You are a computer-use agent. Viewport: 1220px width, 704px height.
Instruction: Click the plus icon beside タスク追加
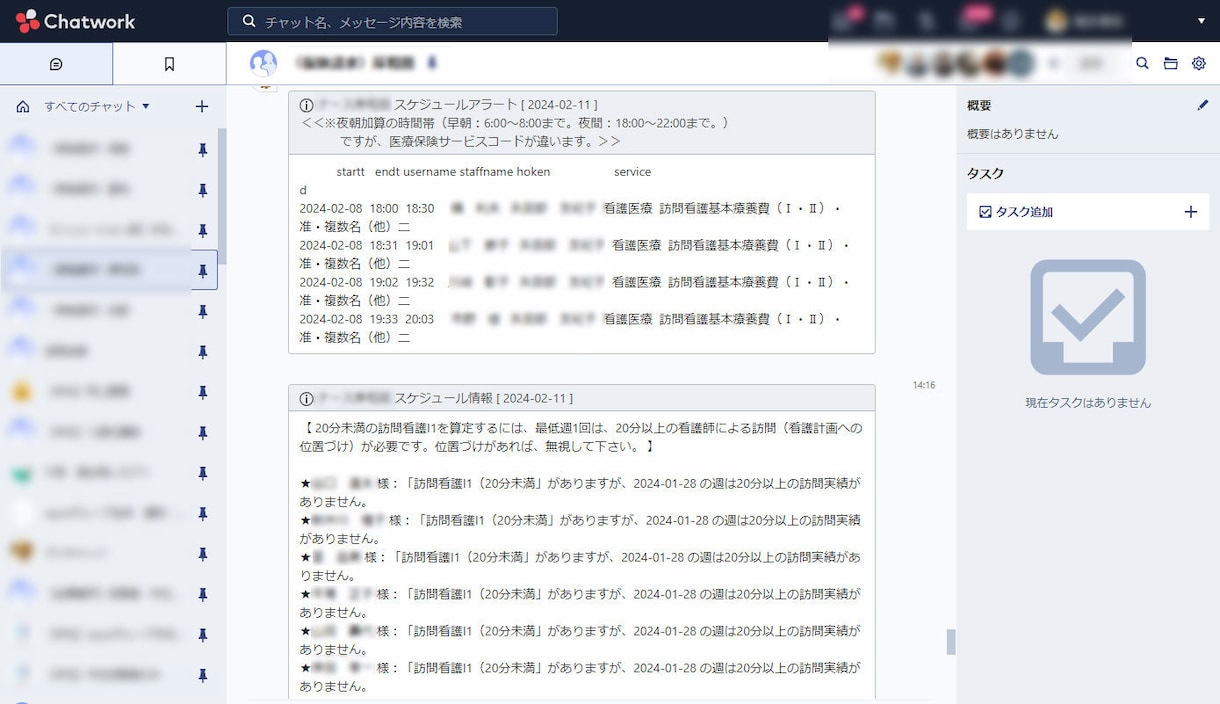pyautogui.click(x=1190, y=212)
